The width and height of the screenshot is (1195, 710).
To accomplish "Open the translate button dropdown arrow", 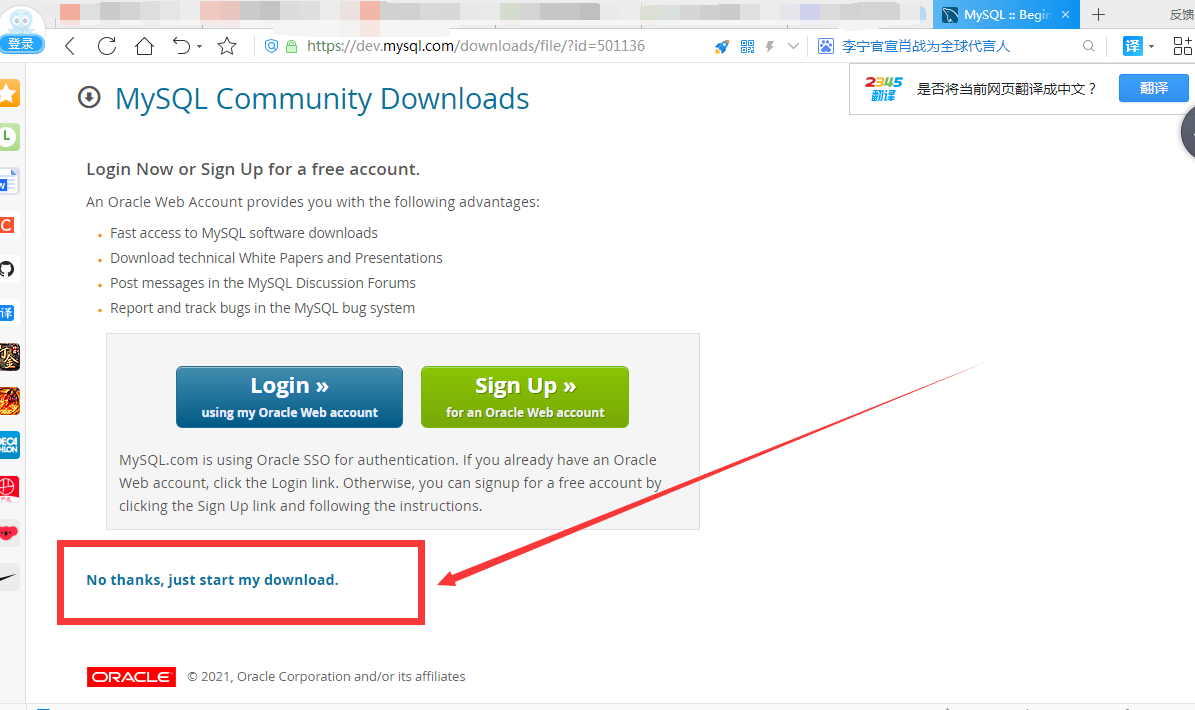I will 1152,46.
